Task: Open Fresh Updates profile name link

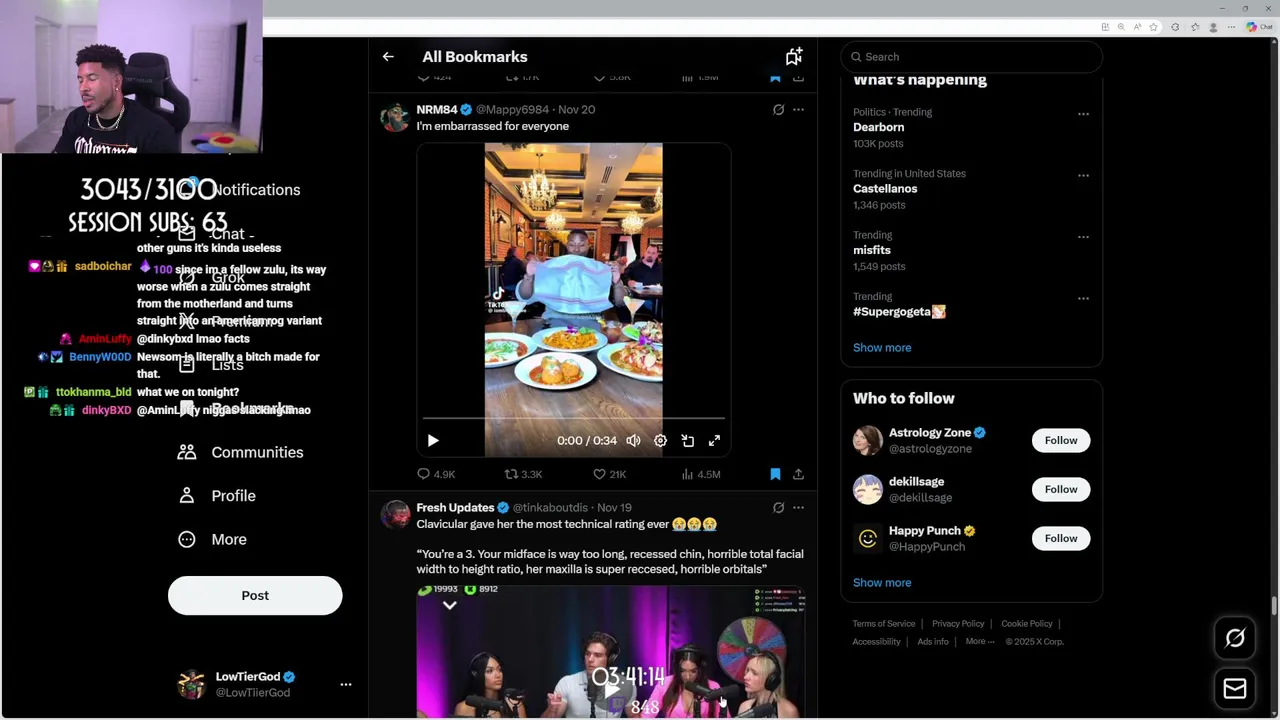Action: pyautogui.click(x=455, y=507)
